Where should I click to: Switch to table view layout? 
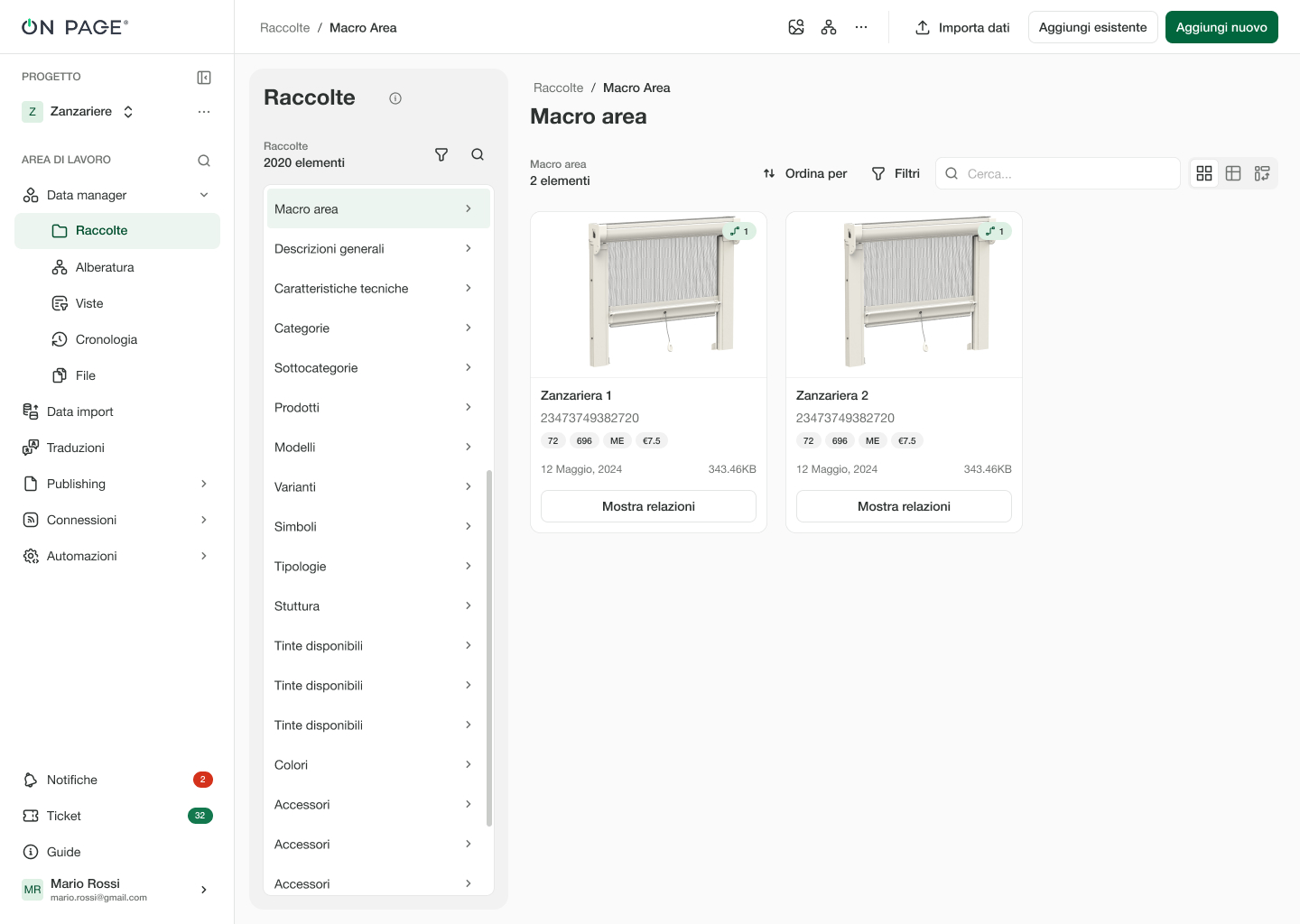pos(1233,173)
